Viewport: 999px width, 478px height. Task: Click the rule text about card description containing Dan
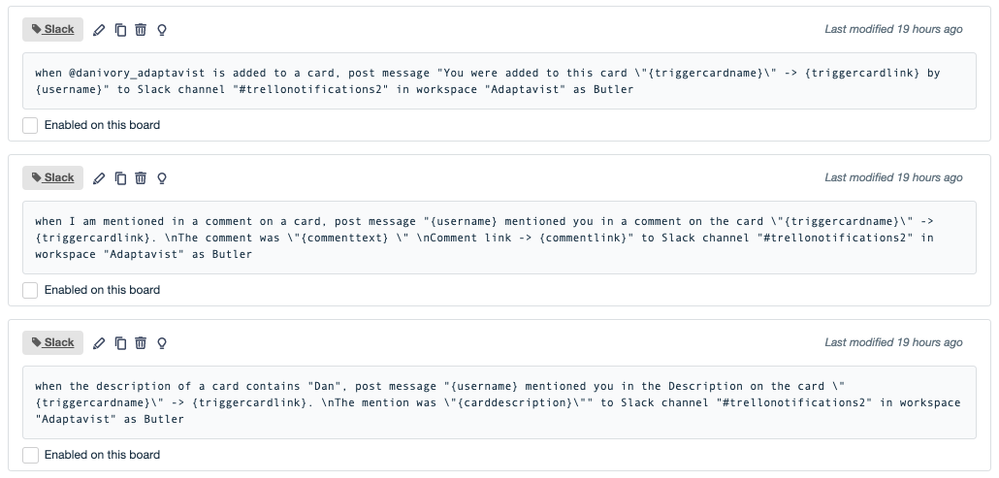click(499, 403)
